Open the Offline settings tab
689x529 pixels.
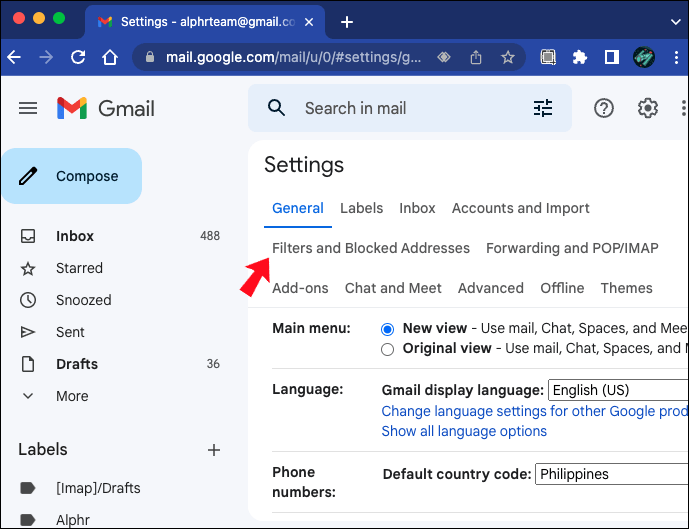coord(562,288)
